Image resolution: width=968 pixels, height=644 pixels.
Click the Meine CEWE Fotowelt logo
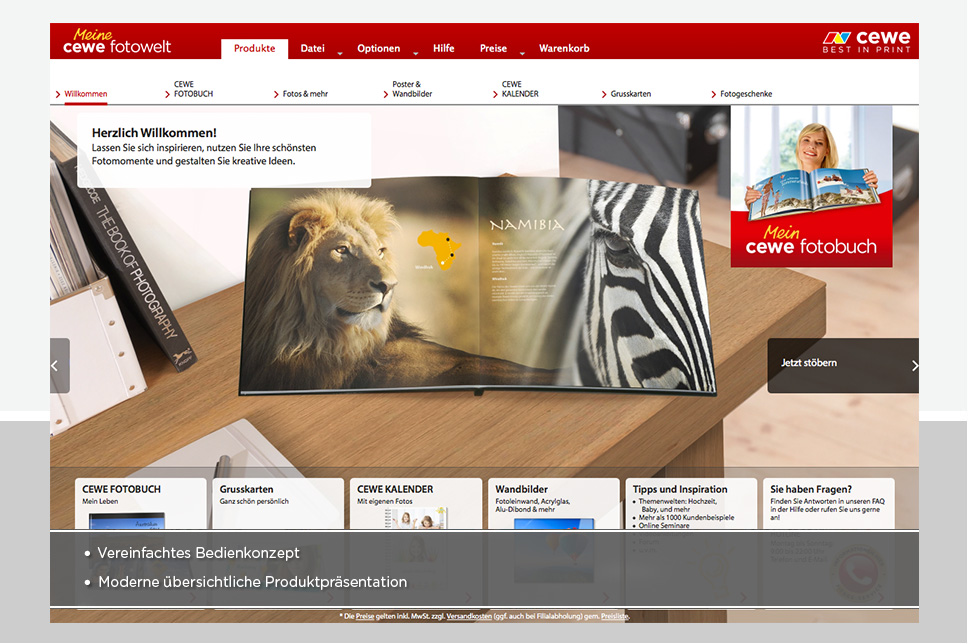click(117, 41)
